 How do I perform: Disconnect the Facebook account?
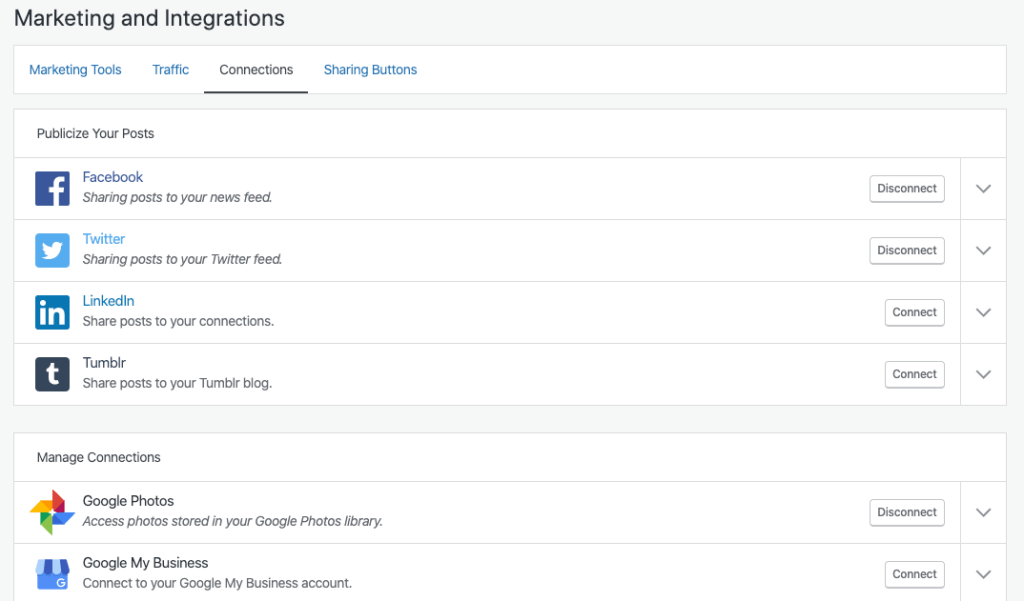coord(906,188)
